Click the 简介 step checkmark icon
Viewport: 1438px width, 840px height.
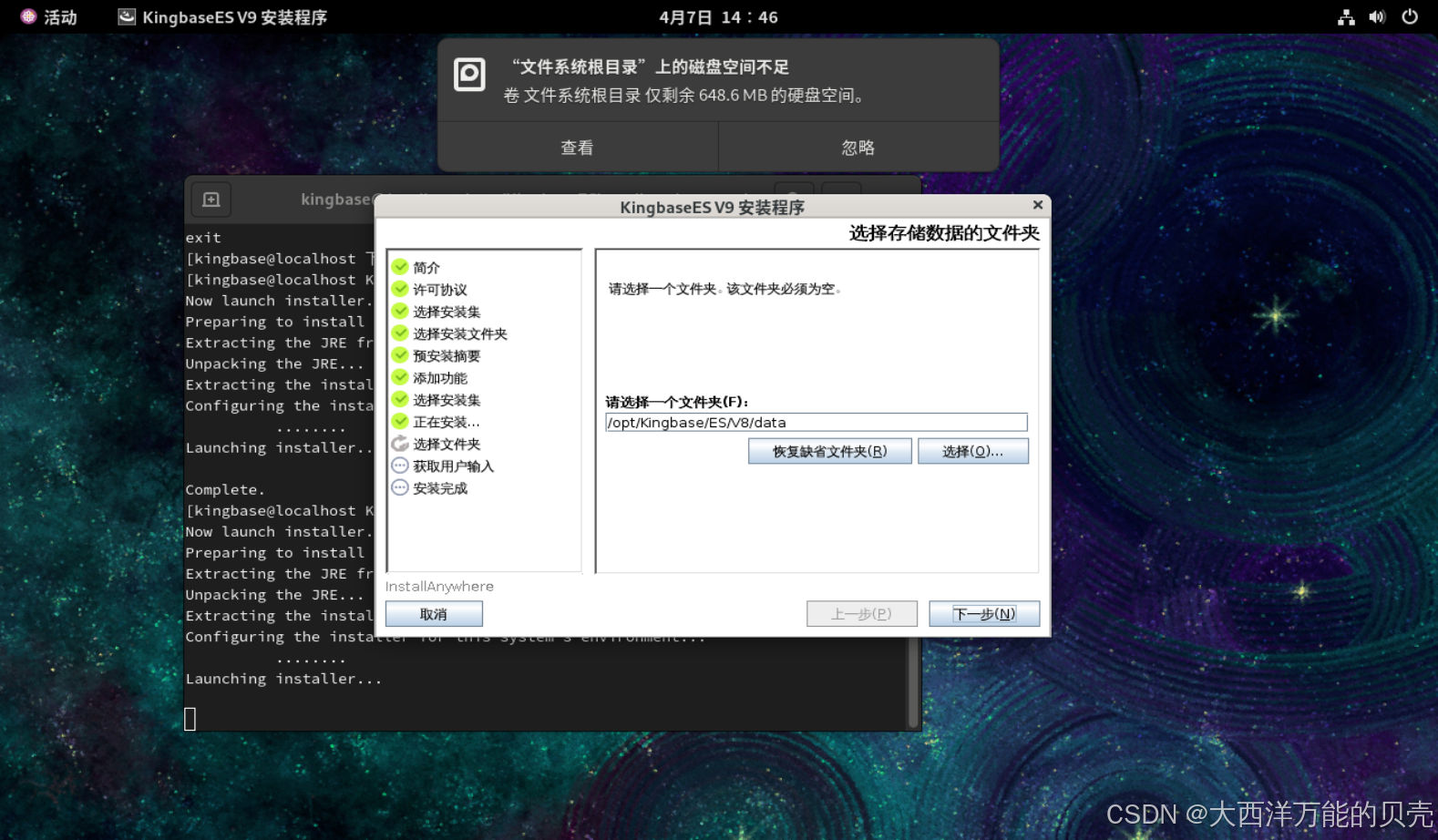(400, 267)
